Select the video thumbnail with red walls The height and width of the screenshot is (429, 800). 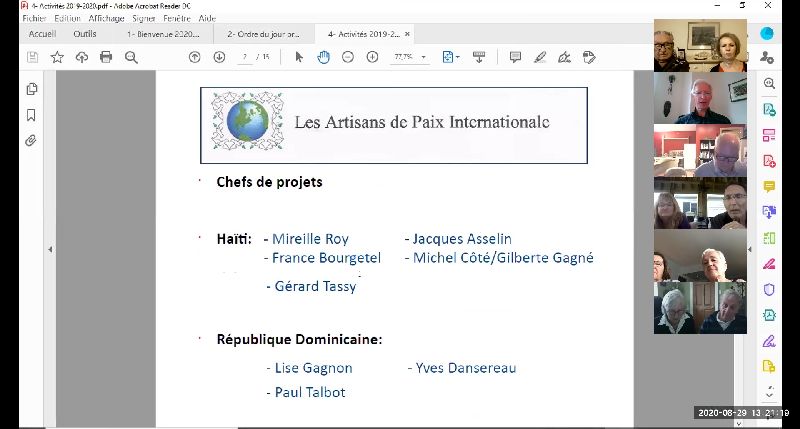pos(700,150)
